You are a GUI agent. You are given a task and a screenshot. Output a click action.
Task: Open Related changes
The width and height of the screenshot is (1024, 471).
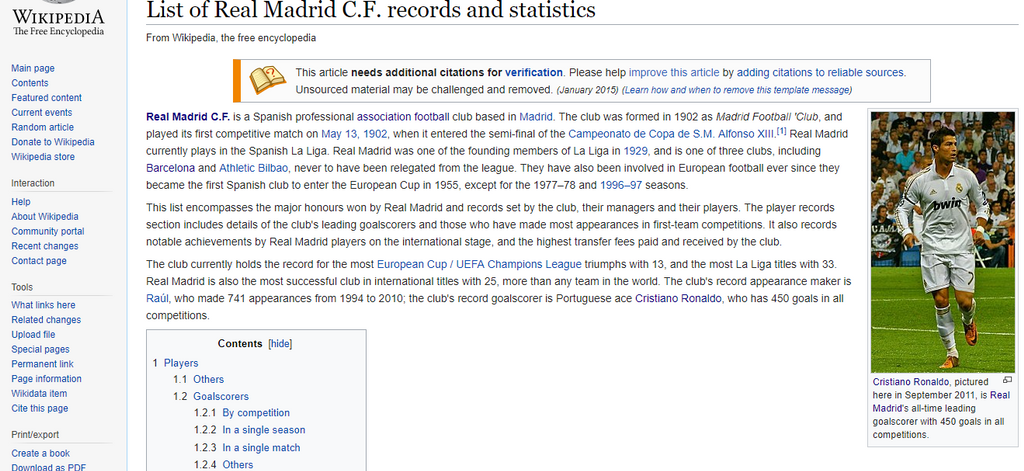(46, 320)
